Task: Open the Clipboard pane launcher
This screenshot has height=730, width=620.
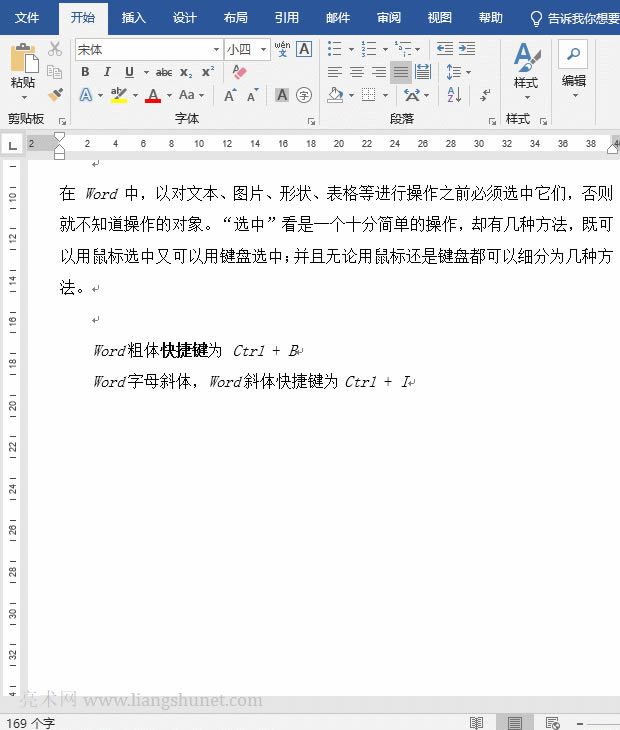Action: coord(62,122)
